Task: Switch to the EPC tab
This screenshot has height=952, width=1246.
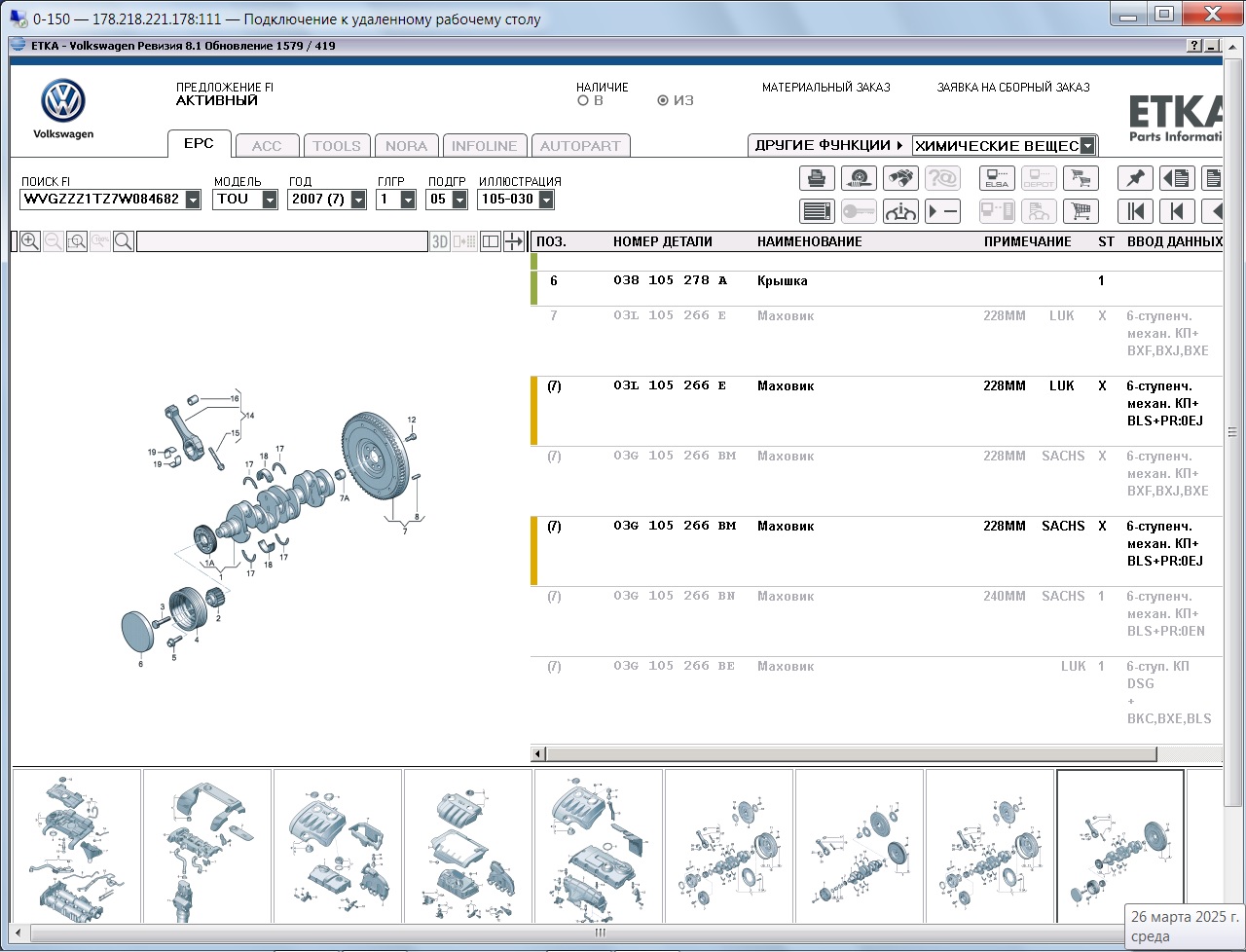Action: tap(199, 143)
